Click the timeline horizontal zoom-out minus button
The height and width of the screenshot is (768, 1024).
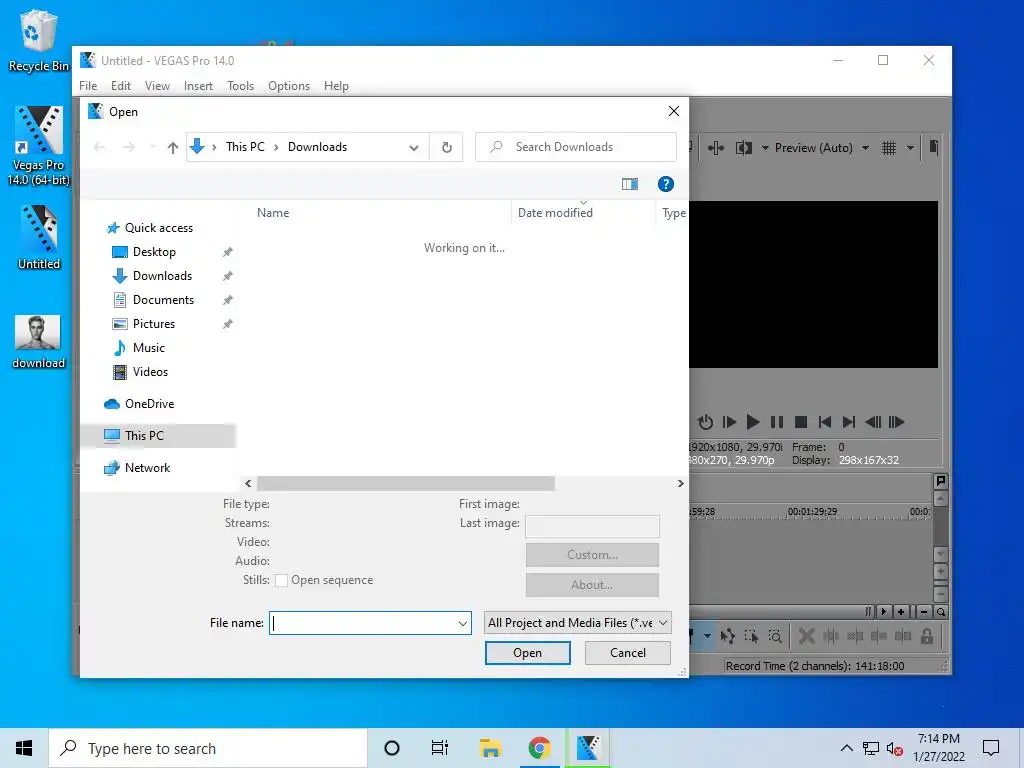click(x=924, y=613)
